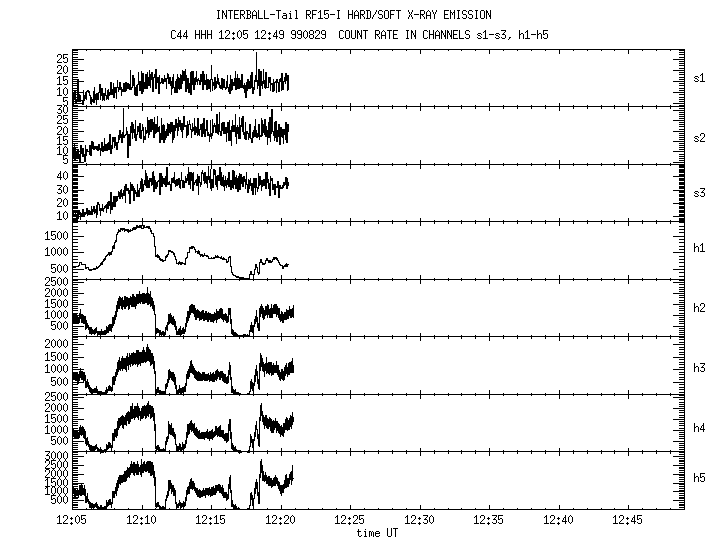Click the h3 channel label
The width and height of the screenshot is (720, 550).
700,369
